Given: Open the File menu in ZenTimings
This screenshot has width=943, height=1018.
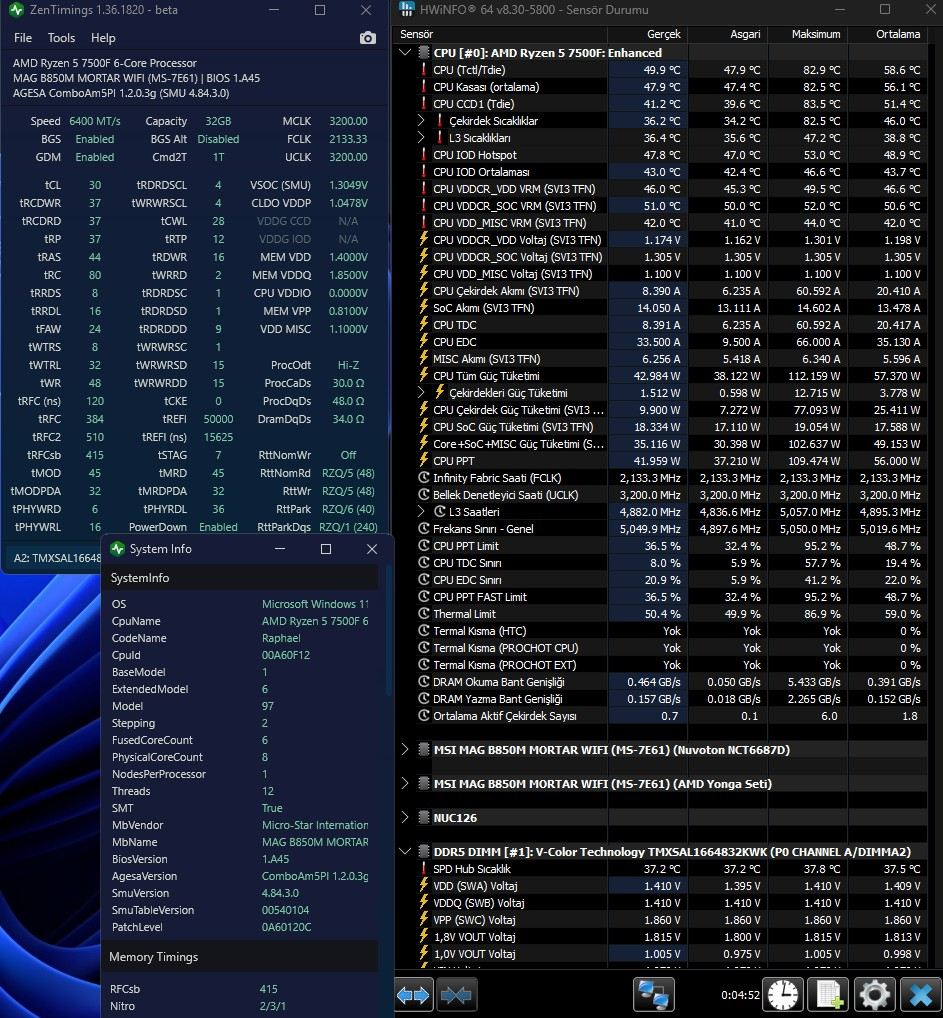Looking at the screenshot, I should point(23,38).
